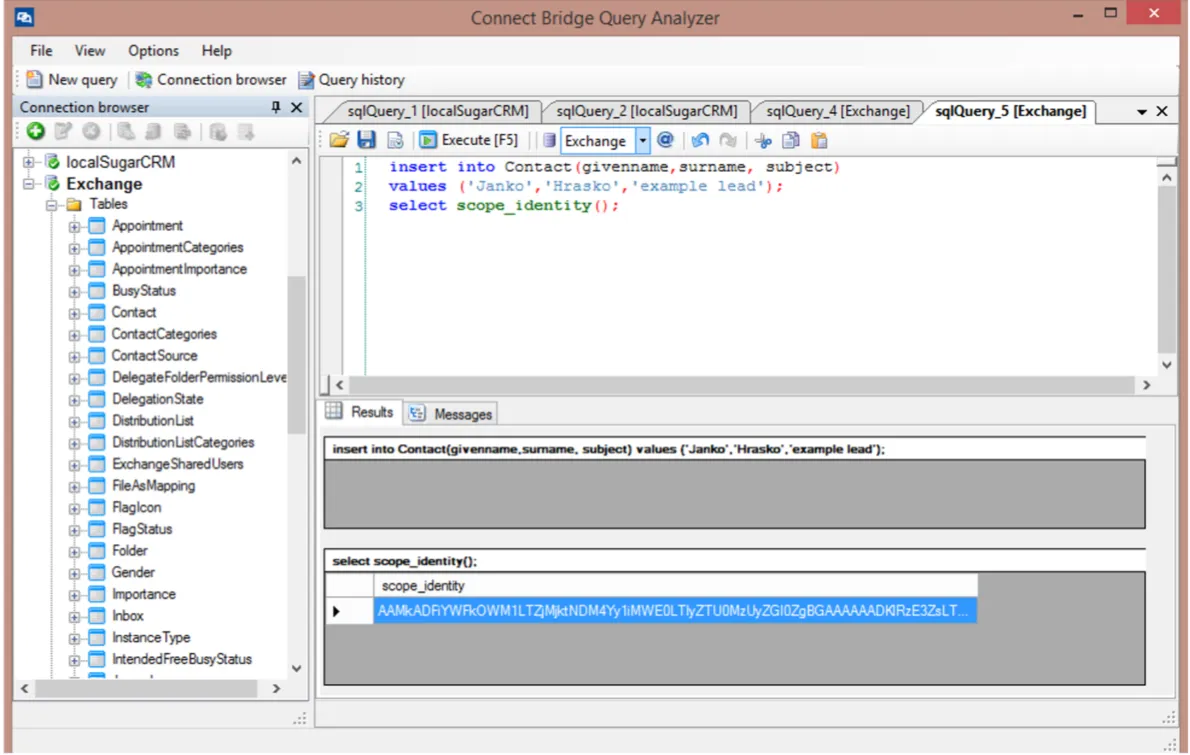The width and height of the screenshot is (1190, 755).
Task: Switch to sqlQuery_2 [localSugarCRM] tab
Action: [647, 111]
